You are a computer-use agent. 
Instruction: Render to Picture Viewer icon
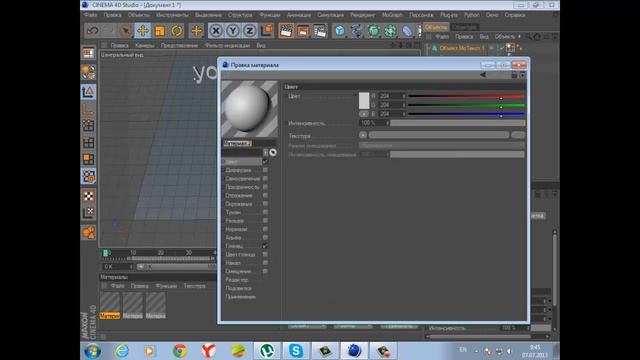click(303, 31)
